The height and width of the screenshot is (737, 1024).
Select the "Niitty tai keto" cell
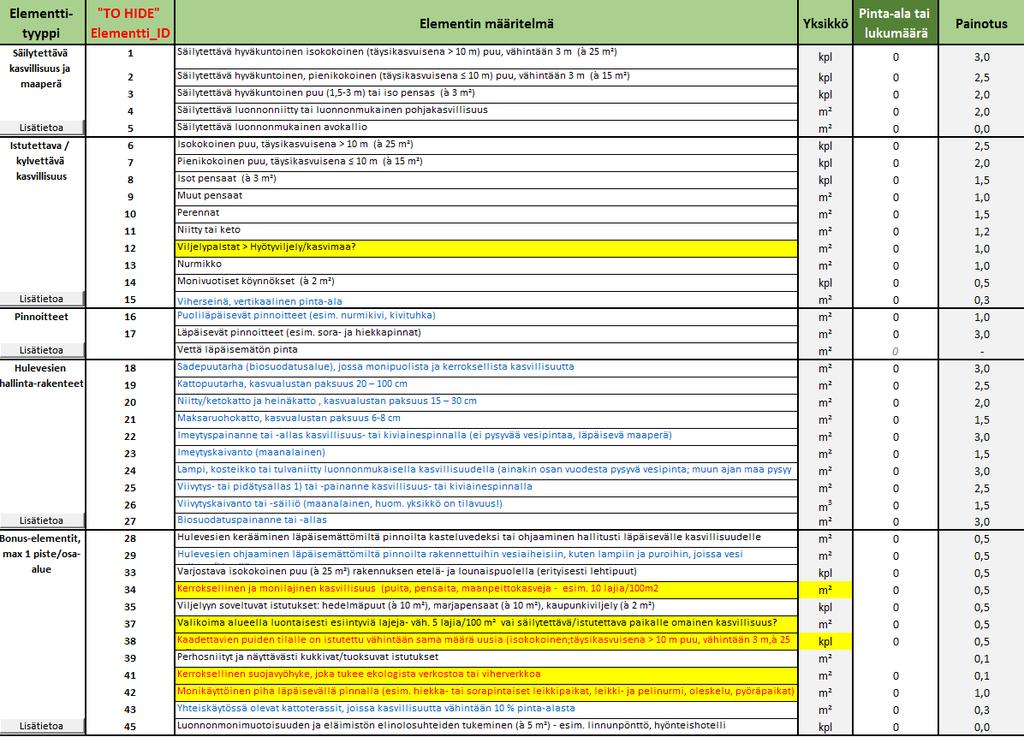pyautogui.click(x=487, y=230)
